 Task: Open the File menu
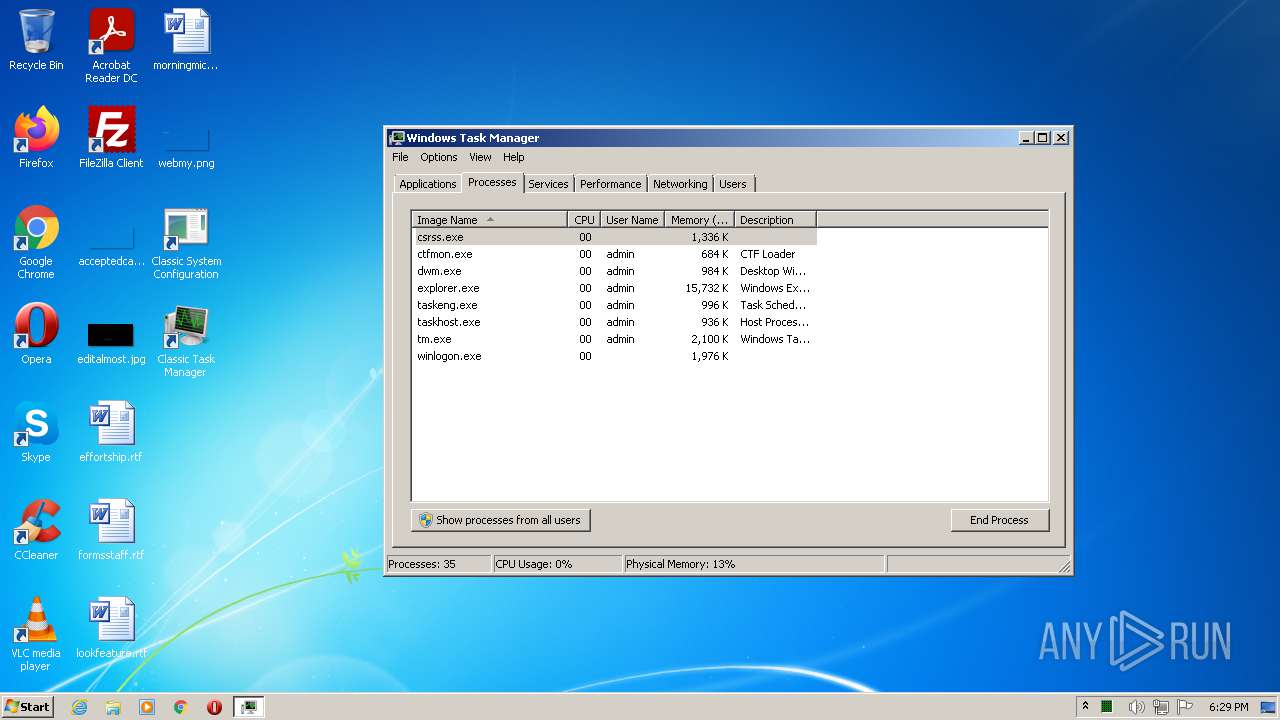pos(400,157)
